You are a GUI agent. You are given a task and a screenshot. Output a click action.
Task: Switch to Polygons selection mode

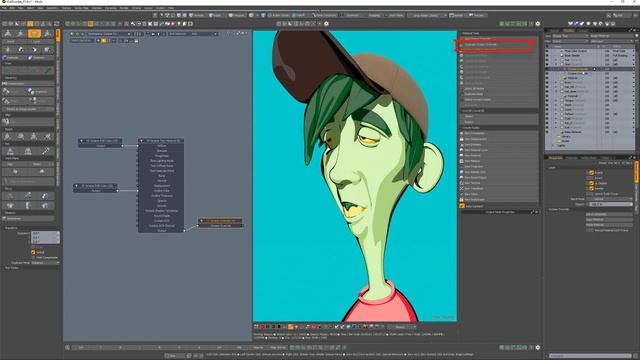coord(236,15)
